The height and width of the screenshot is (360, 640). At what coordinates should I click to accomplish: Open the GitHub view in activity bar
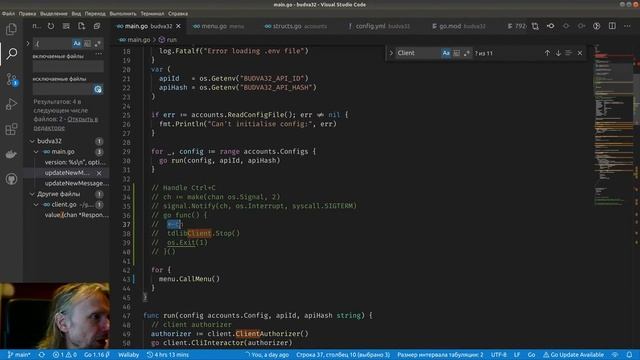[11, 179]
